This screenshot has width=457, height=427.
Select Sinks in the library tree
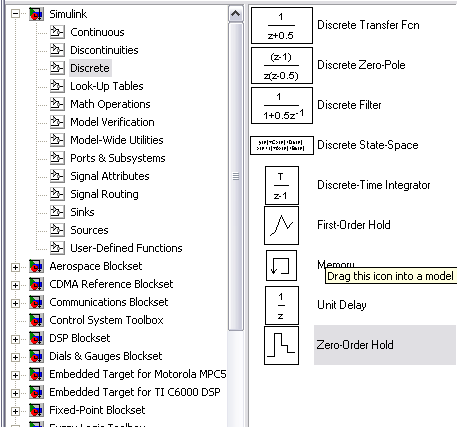[82, 212]
